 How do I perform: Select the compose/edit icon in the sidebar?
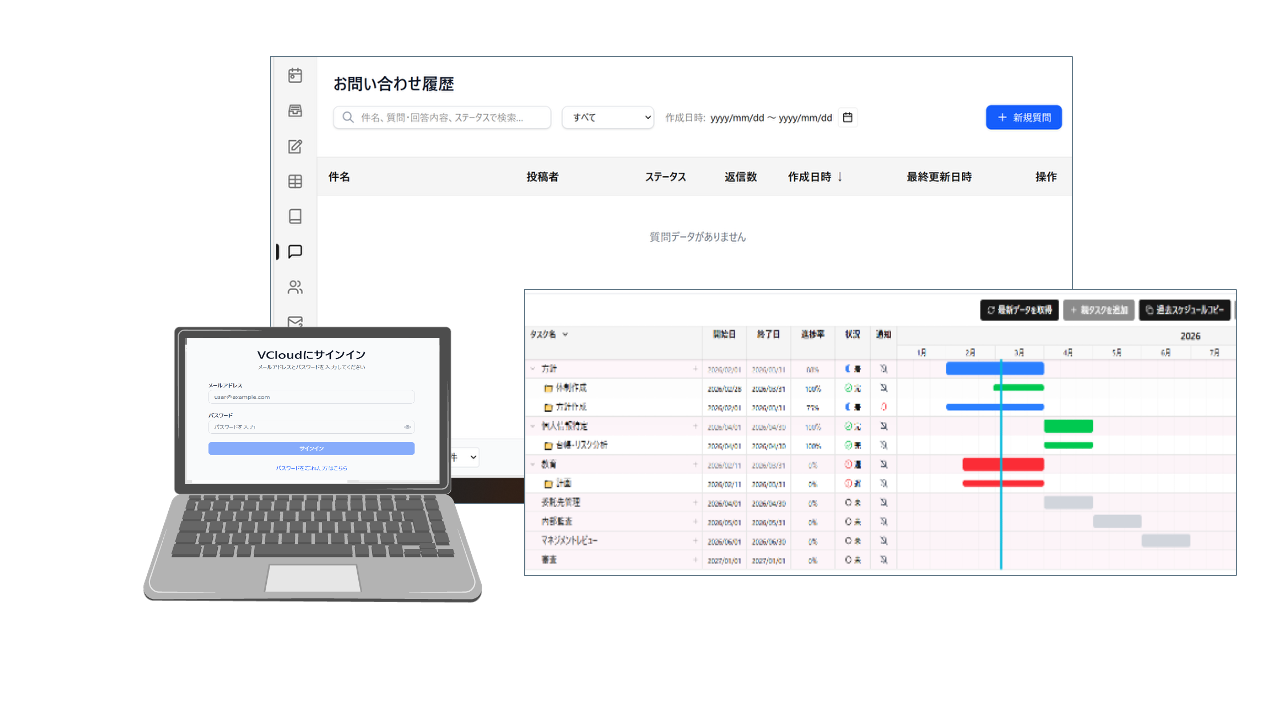pos(294,145)
